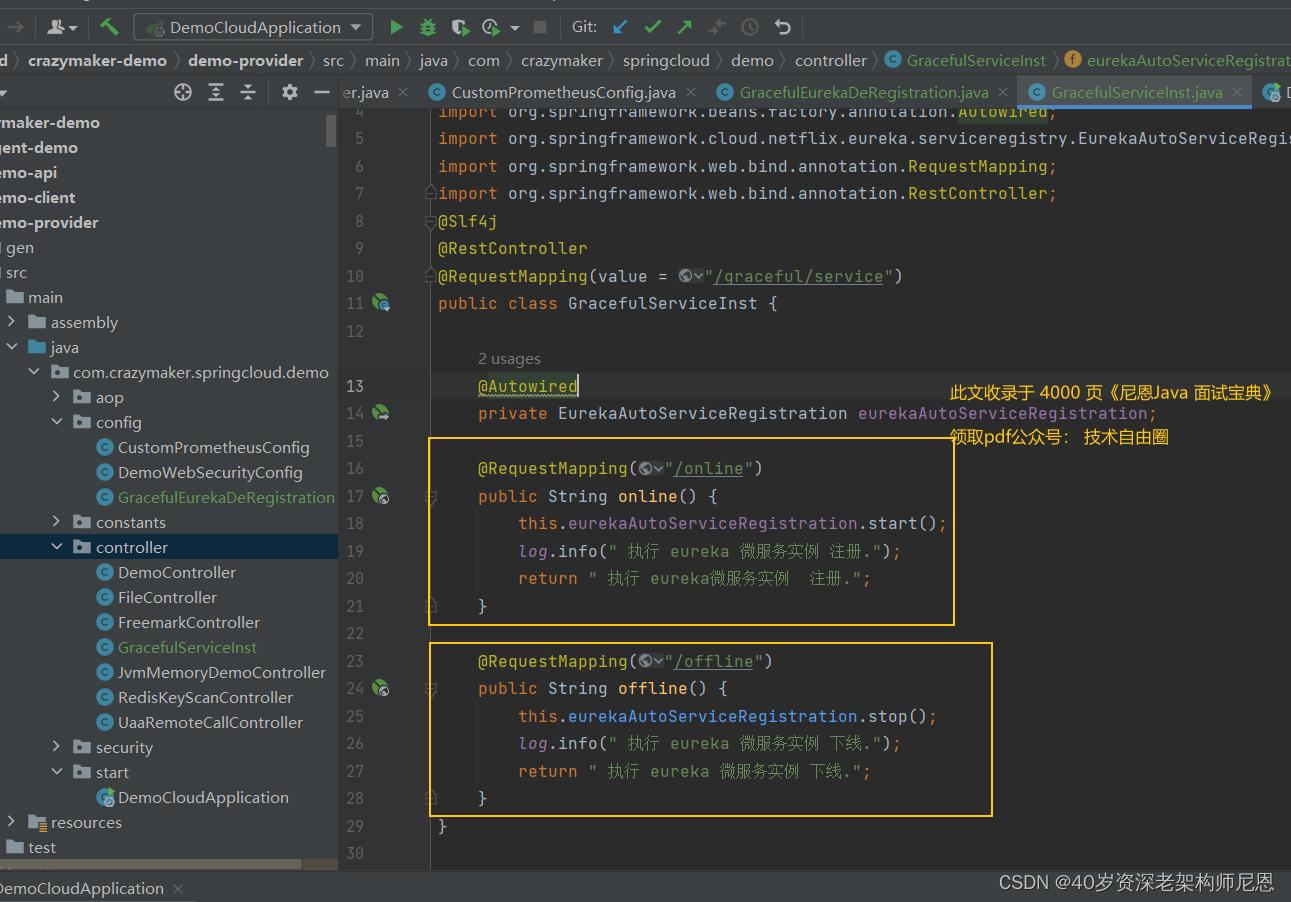The image size is (1291, 902).
Task: Select opened file with crosshair icon
Action: tap(183, 92)
